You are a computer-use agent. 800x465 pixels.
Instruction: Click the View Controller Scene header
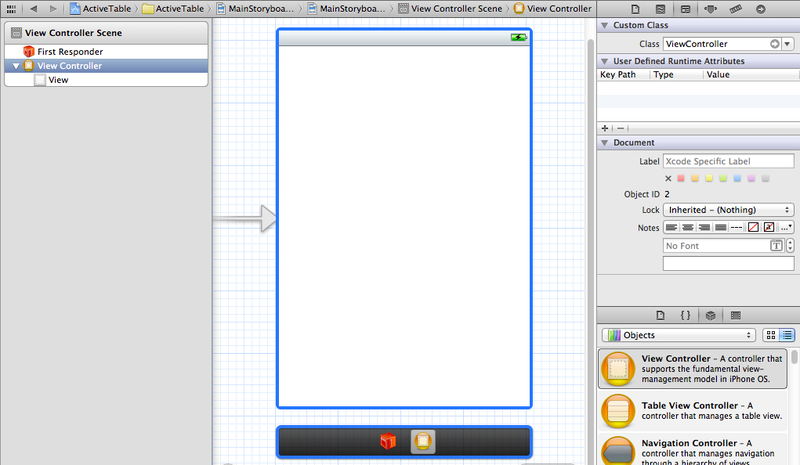coord(106,33)
